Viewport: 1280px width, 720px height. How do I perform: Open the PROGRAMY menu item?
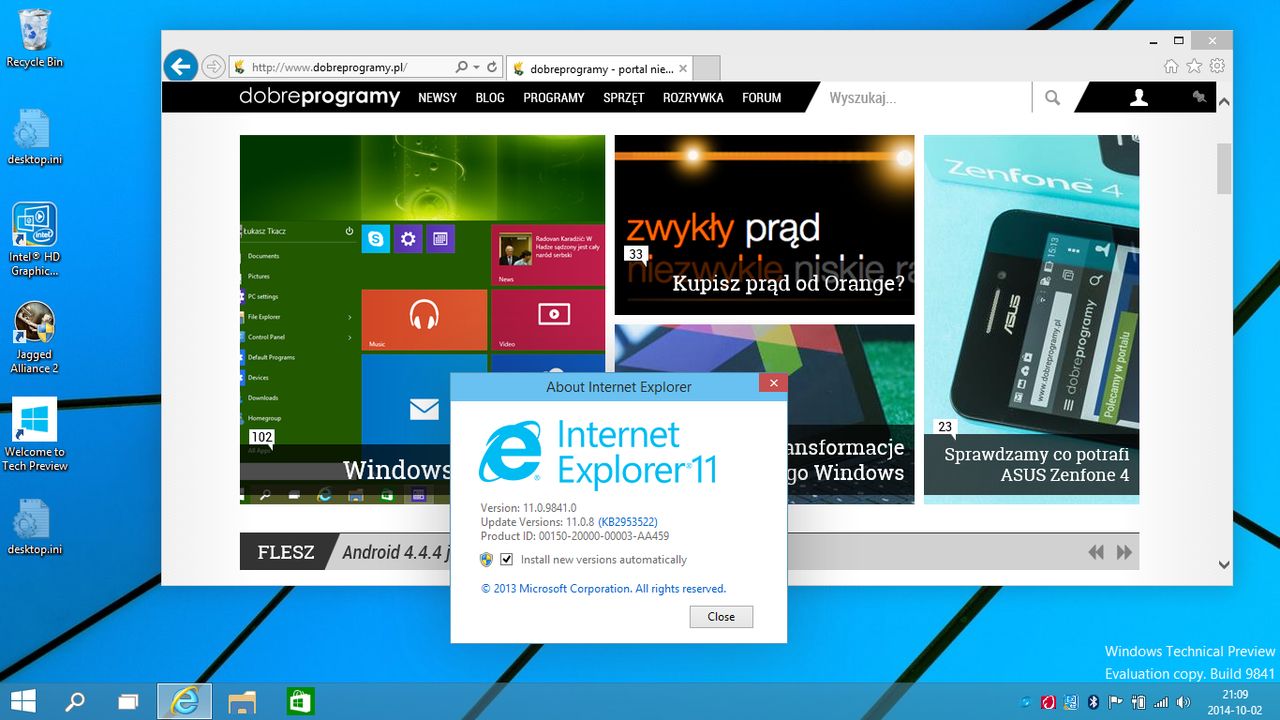click(x=554, y=98)
